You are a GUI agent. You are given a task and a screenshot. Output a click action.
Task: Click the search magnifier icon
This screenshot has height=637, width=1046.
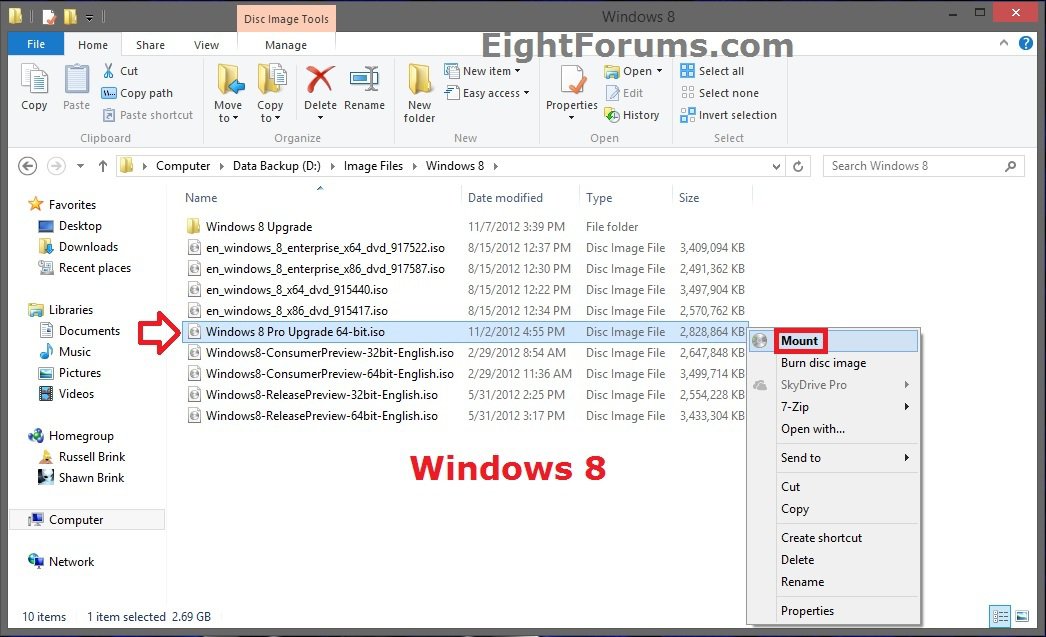(x=1011, y=166)
